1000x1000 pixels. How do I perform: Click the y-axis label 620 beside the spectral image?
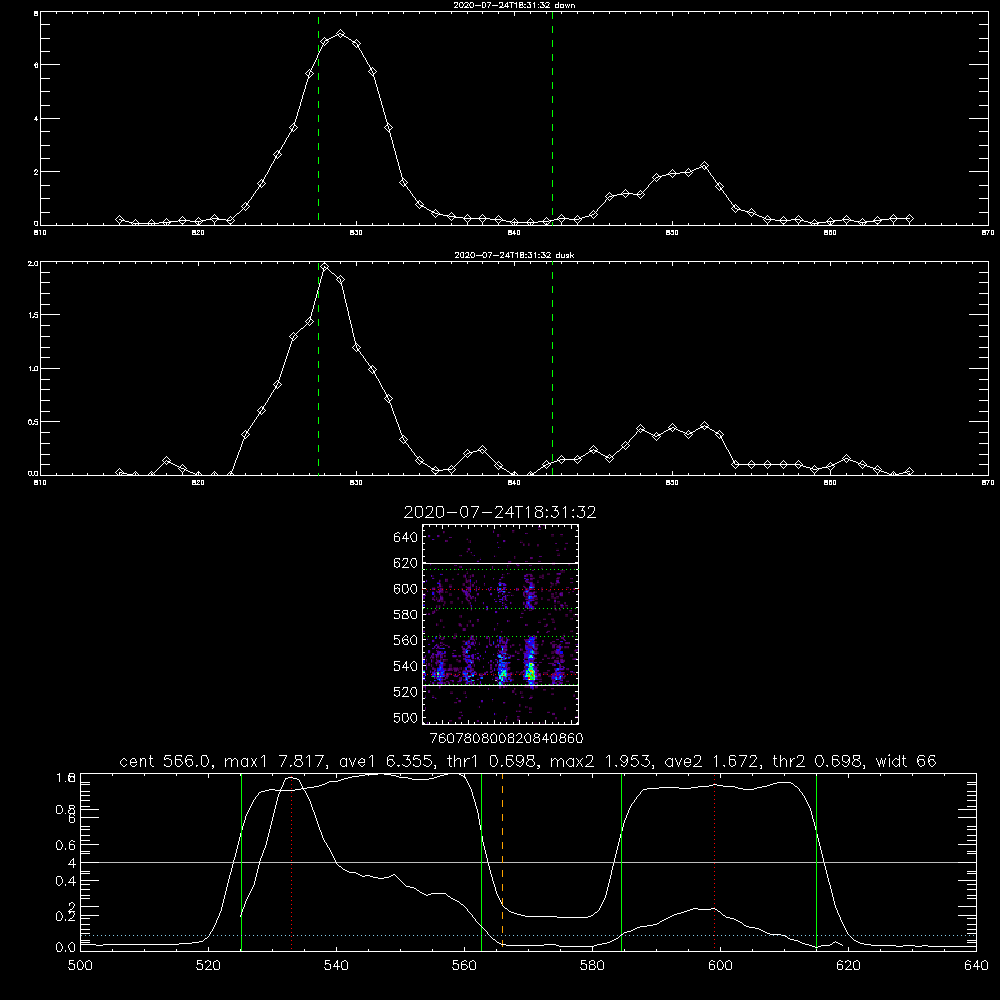(406, 563)
